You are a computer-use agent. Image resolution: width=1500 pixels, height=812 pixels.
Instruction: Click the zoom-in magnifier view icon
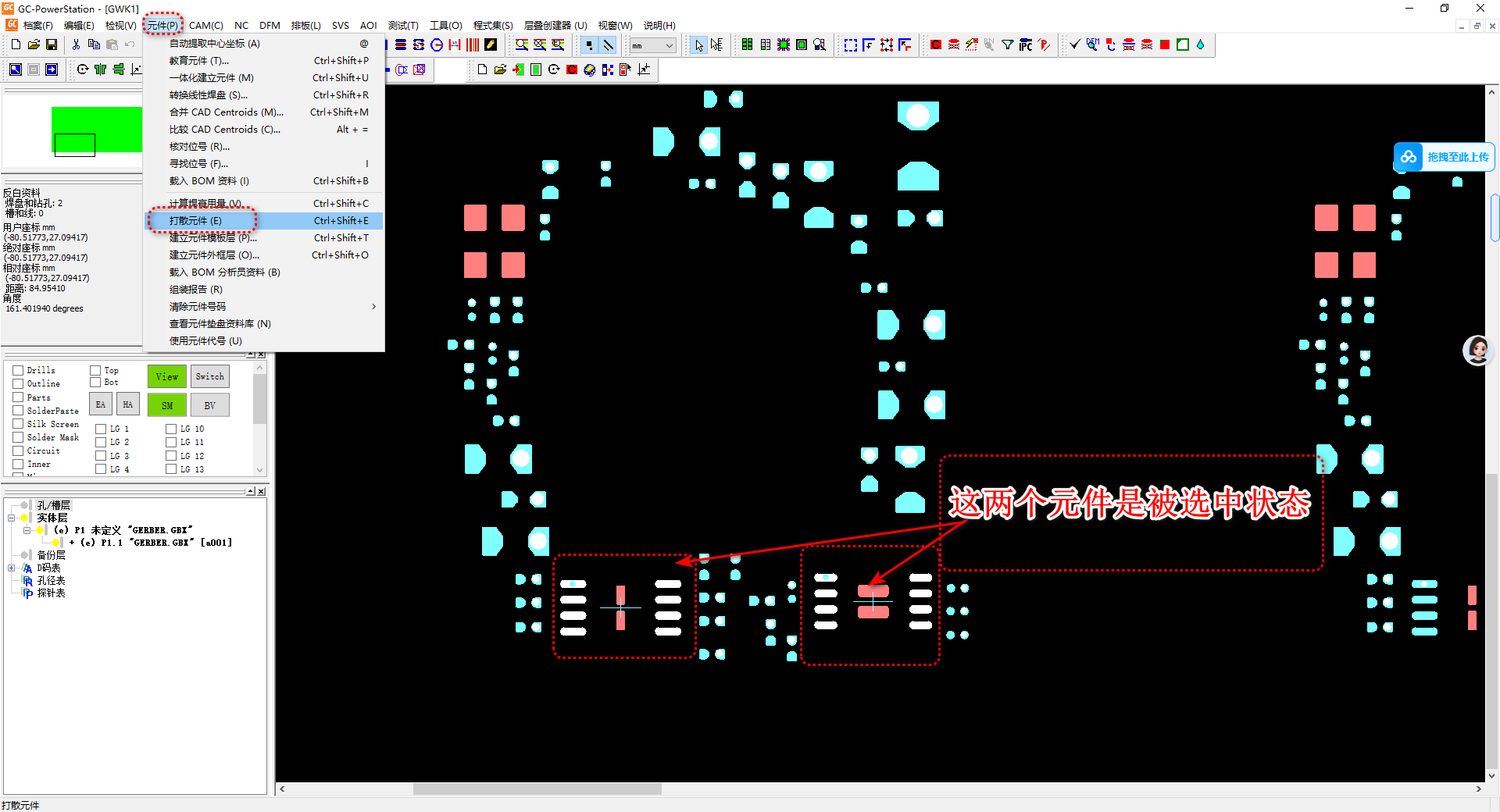pos(522,45)
